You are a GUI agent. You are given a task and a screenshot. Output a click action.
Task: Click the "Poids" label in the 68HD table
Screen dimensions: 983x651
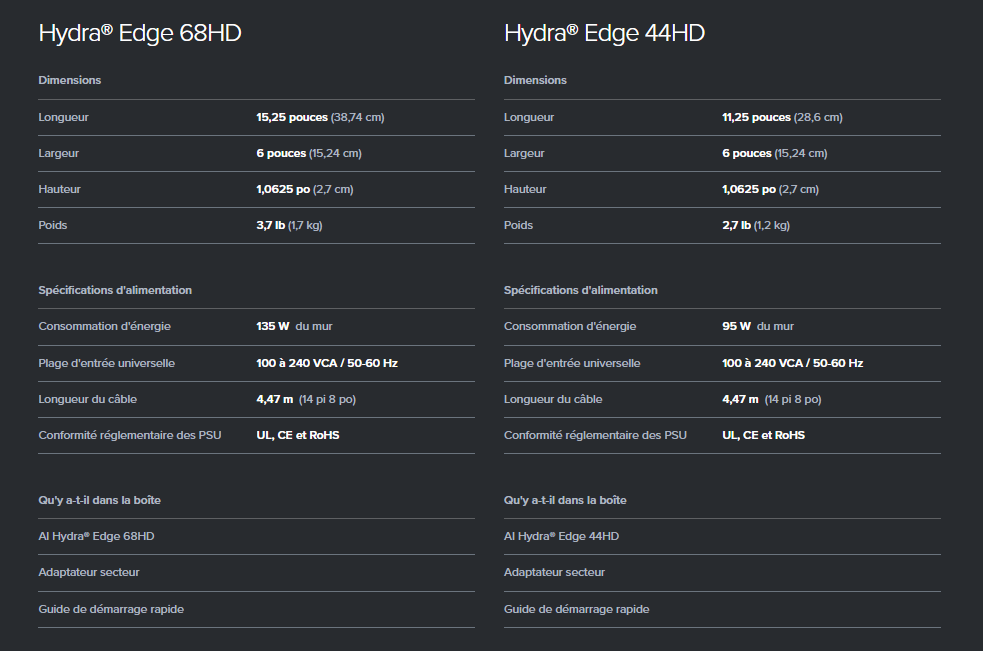click(53, 225)
